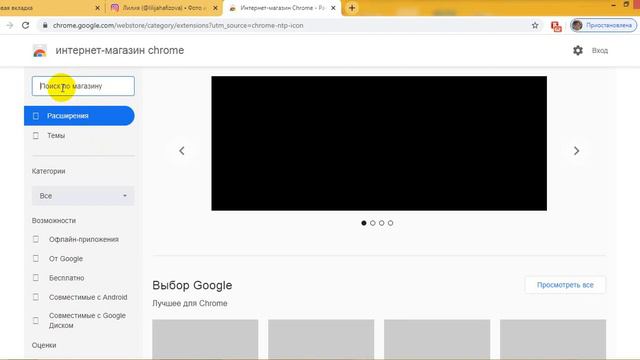Viewport: 640px width, 360px height.
Task: Go forward with the arrow button
Action: click(x=9, y=25)
